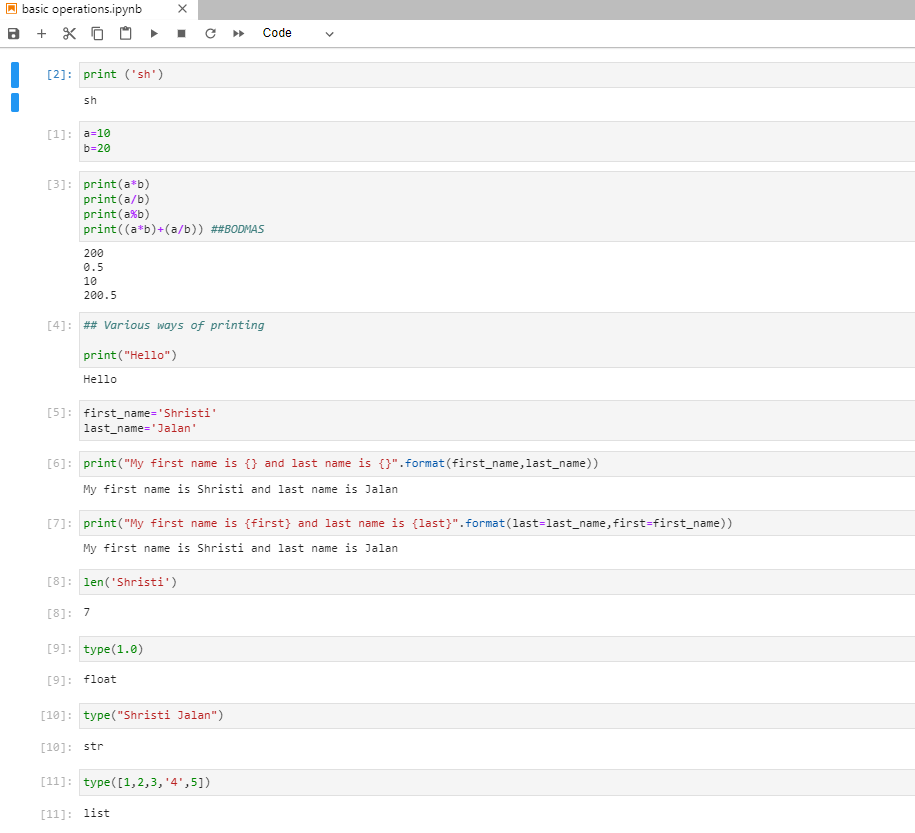This screenshot has height=833, width=915.
Task: Interrupt the kernel with the stop icon
Action: click(x=181, y=33)
